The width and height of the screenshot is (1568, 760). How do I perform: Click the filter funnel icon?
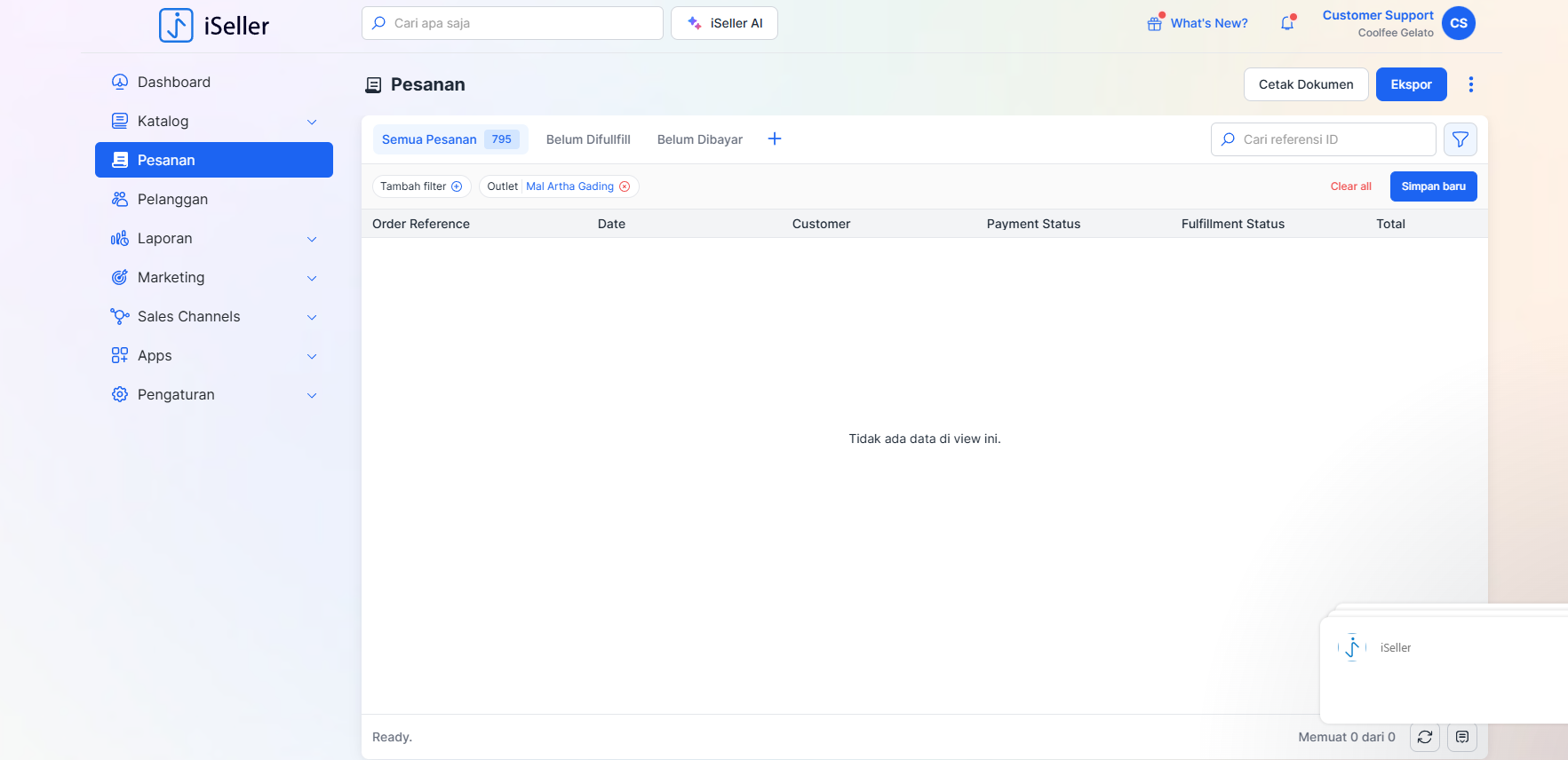pyautogui.click(x=1460, y=139)
